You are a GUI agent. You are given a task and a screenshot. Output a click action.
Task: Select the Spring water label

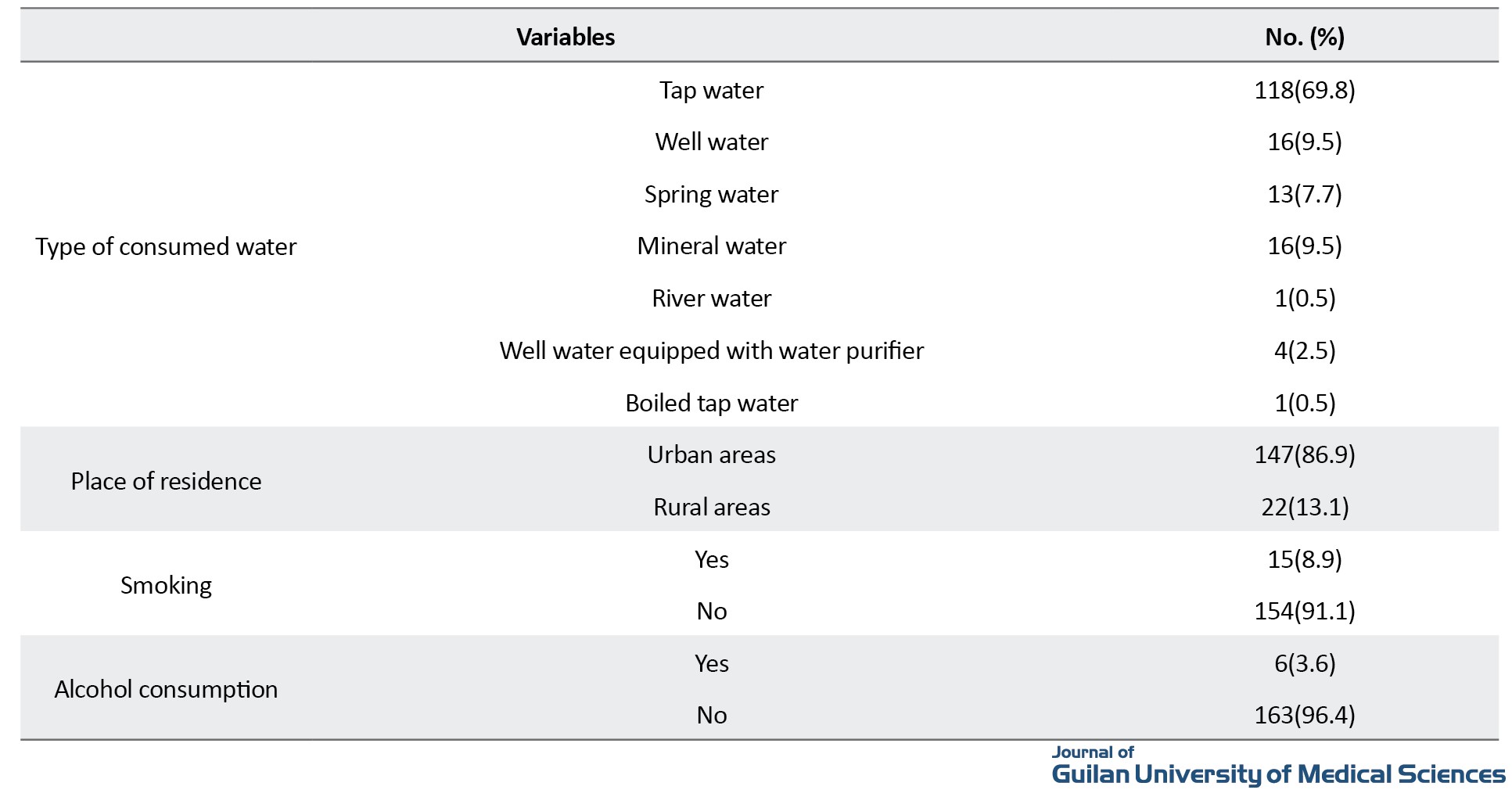pos(711,194)
